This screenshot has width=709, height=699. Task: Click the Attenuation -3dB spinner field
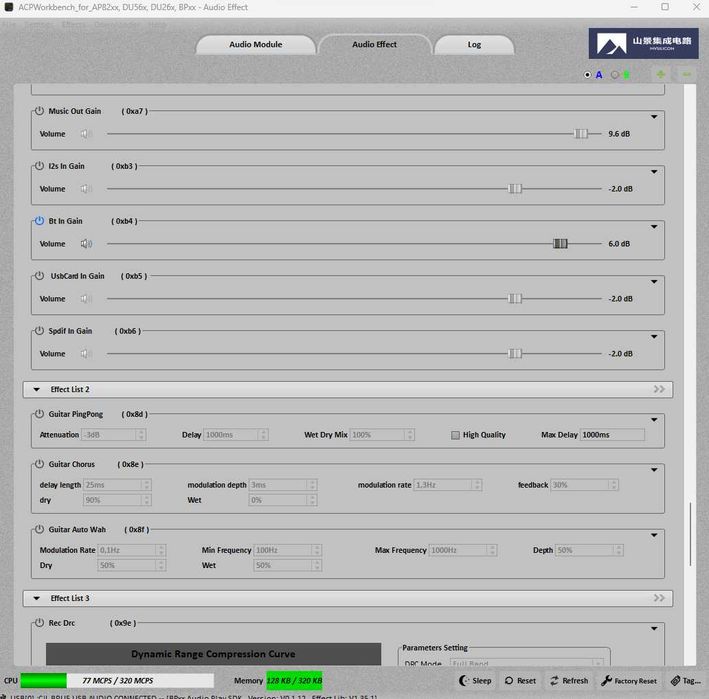pyautogui.click(x=113, y=435)
